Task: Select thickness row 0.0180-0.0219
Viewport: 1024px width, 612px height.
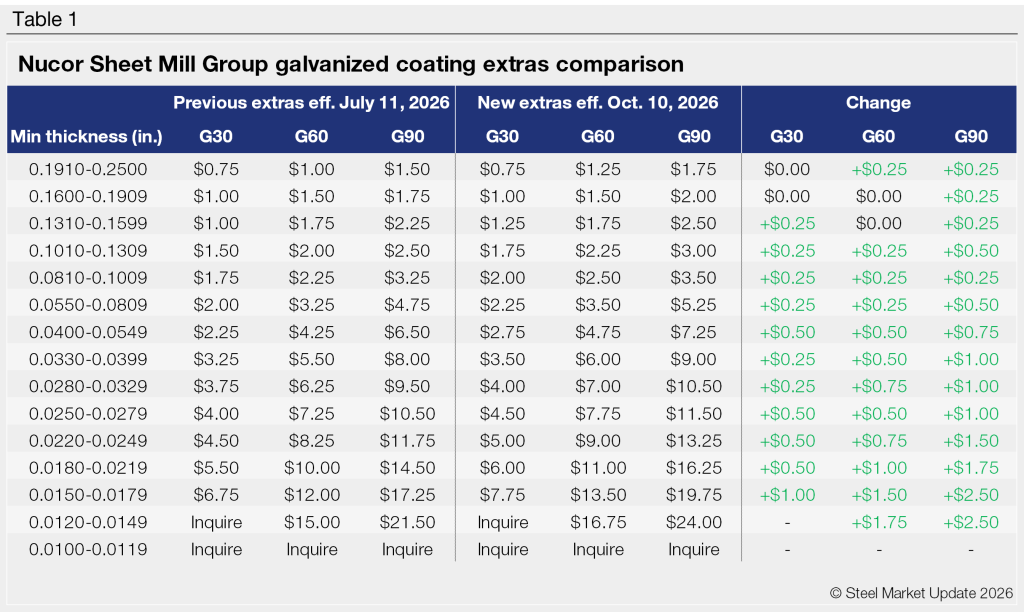Action: click(x=512, y=468)
